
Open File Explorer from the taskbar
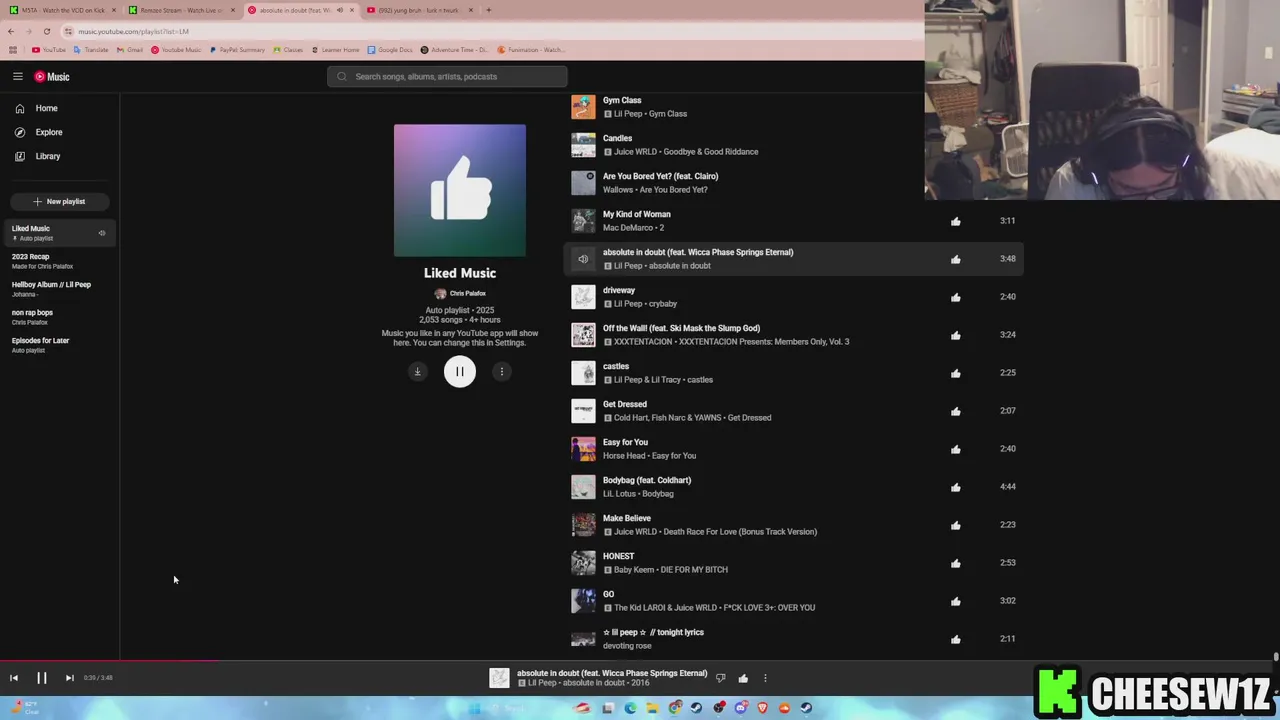click(652, 708)
